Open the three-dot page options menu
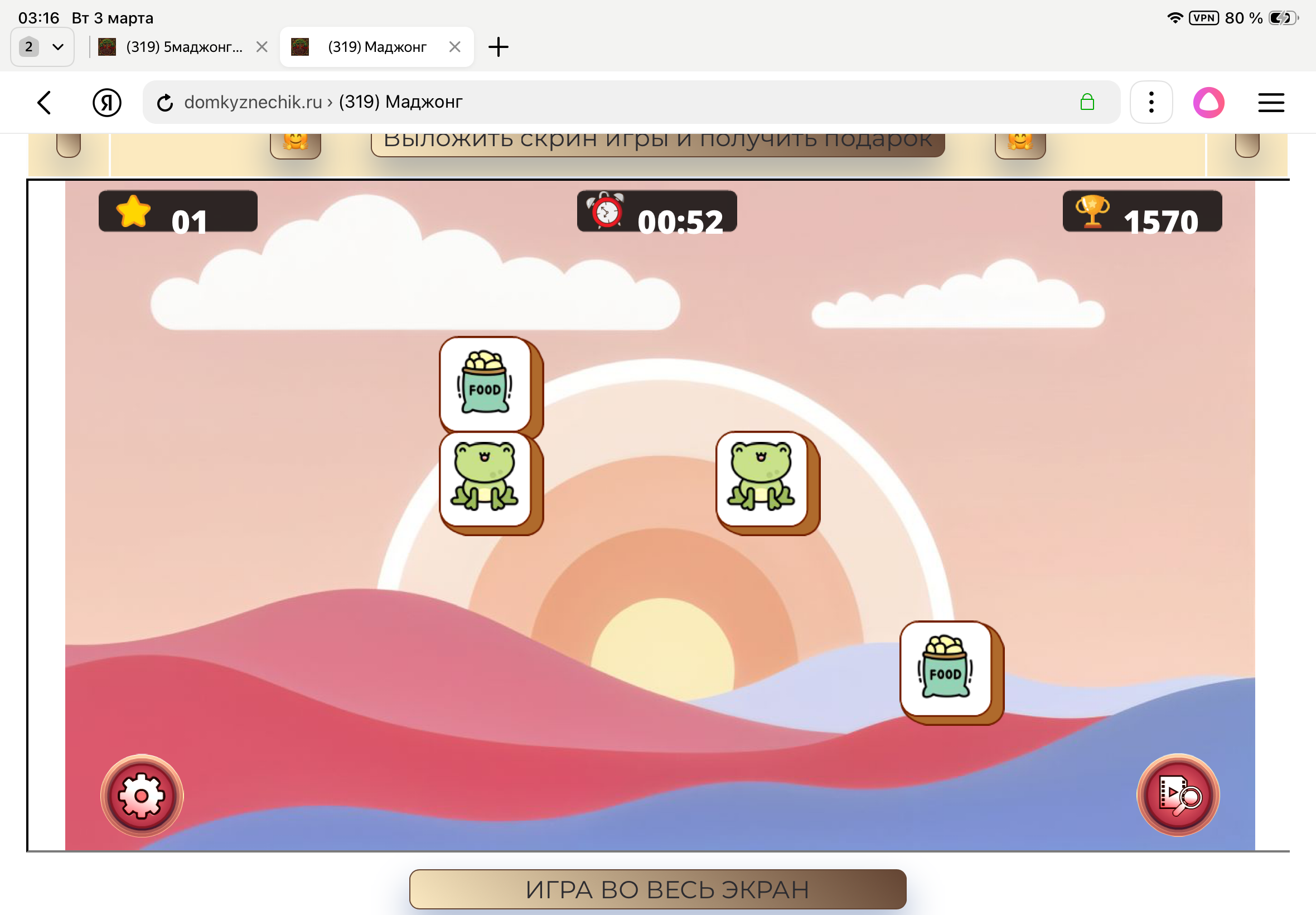Image resolution: width=1316 pixels, height=915 pixels. (x=1151, y=103)
